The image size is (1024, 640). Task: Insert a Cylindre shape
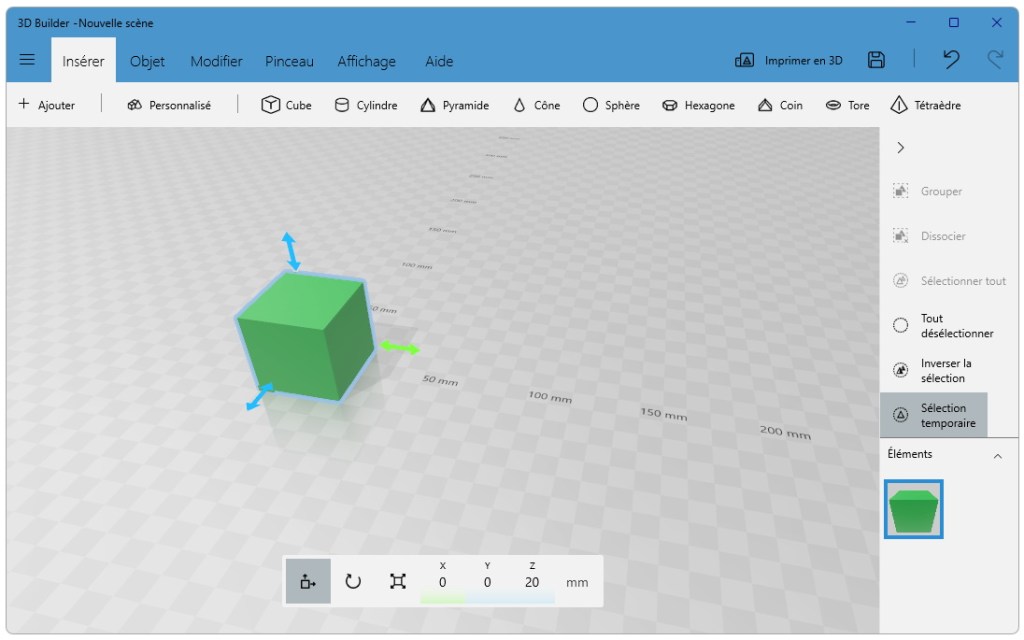(366, 104)
